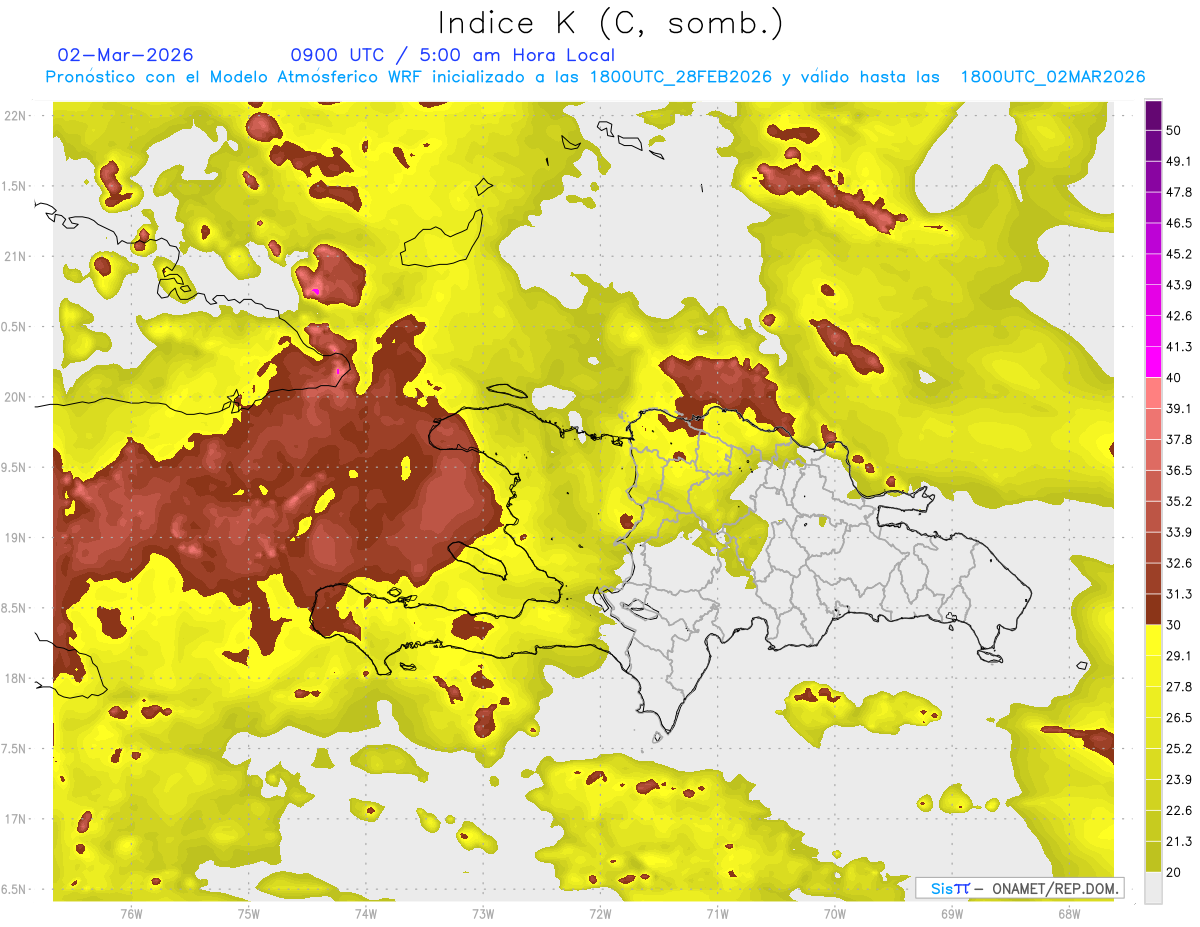
Task: Click the color bar value "27.8"
Action: pyautogui.click(x=1178, y=687)
